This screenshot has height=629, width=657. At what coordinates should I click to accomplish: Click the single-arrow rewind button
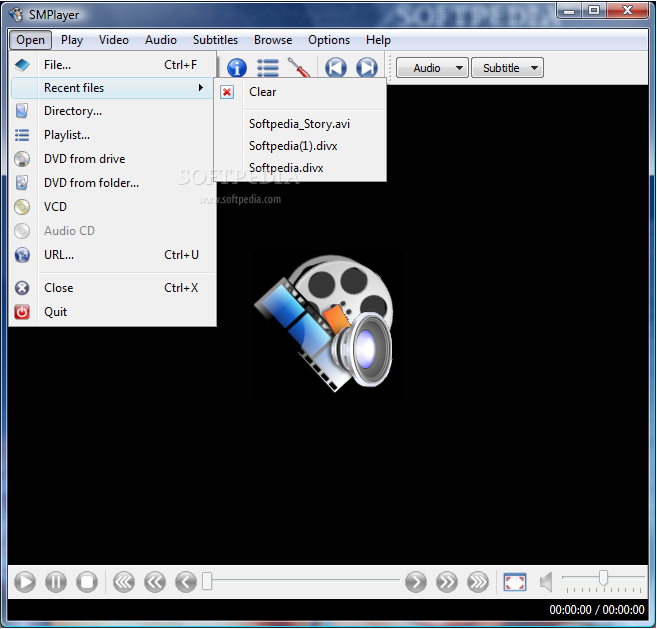(x=186, y=582)
